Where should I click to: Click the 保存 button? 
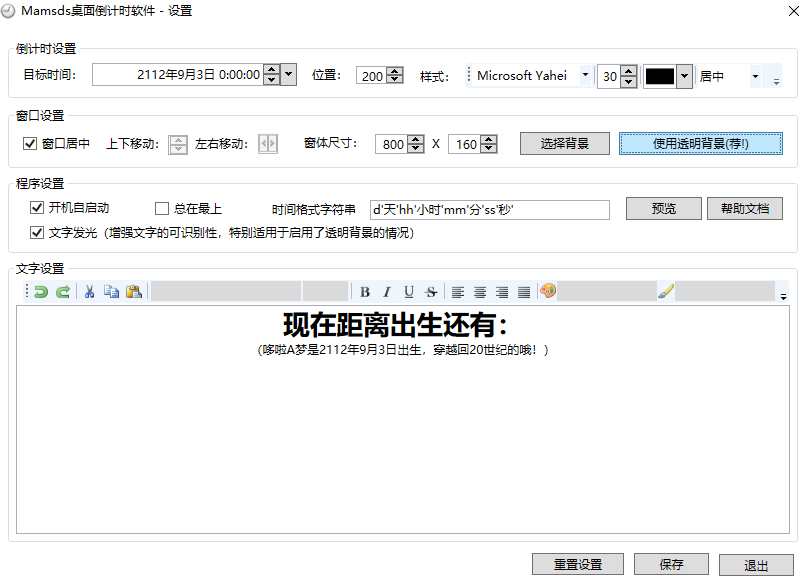click(671, 564)
